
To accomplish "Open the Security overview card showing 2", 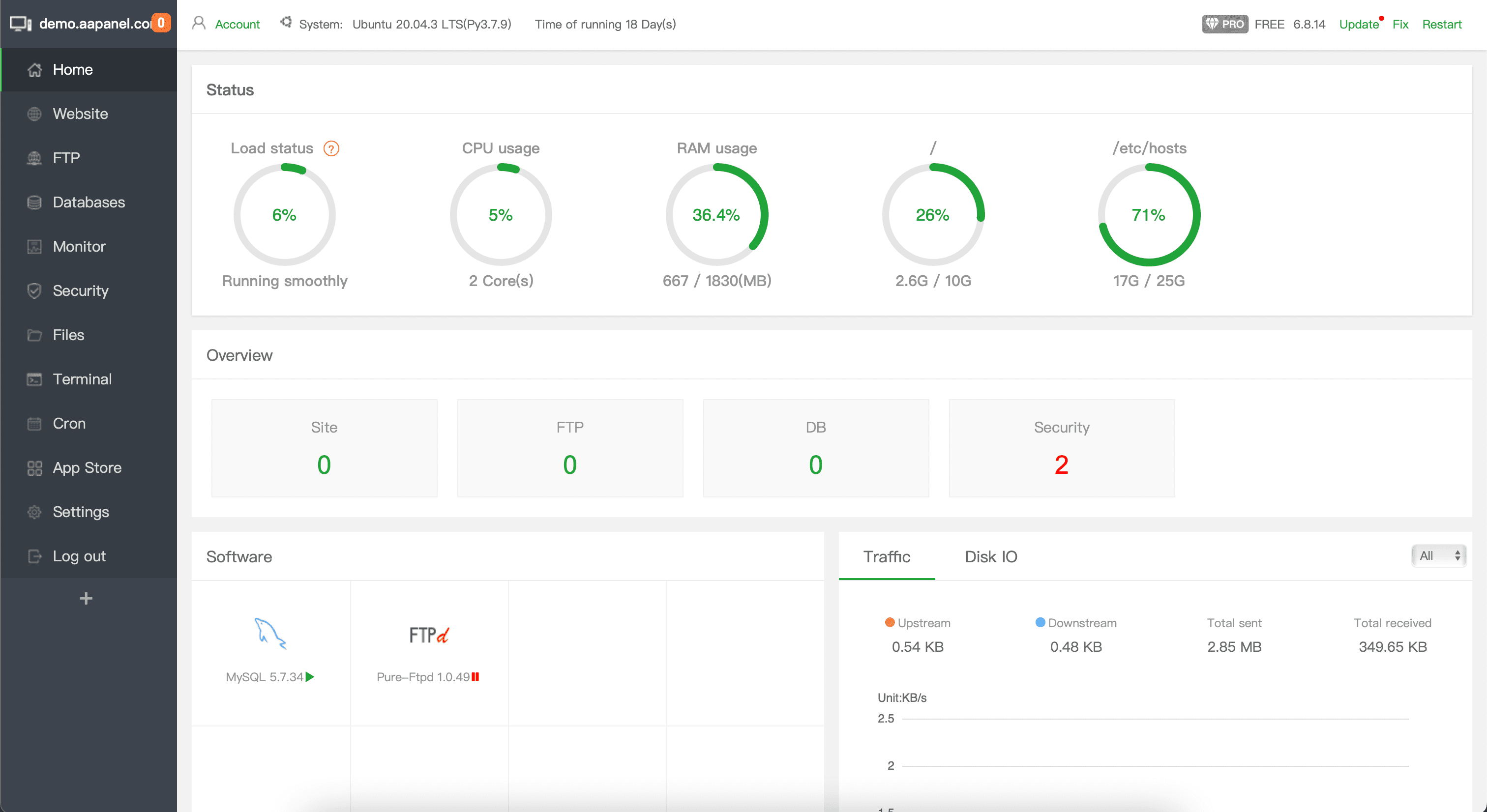I will (x=1061, y=448).
